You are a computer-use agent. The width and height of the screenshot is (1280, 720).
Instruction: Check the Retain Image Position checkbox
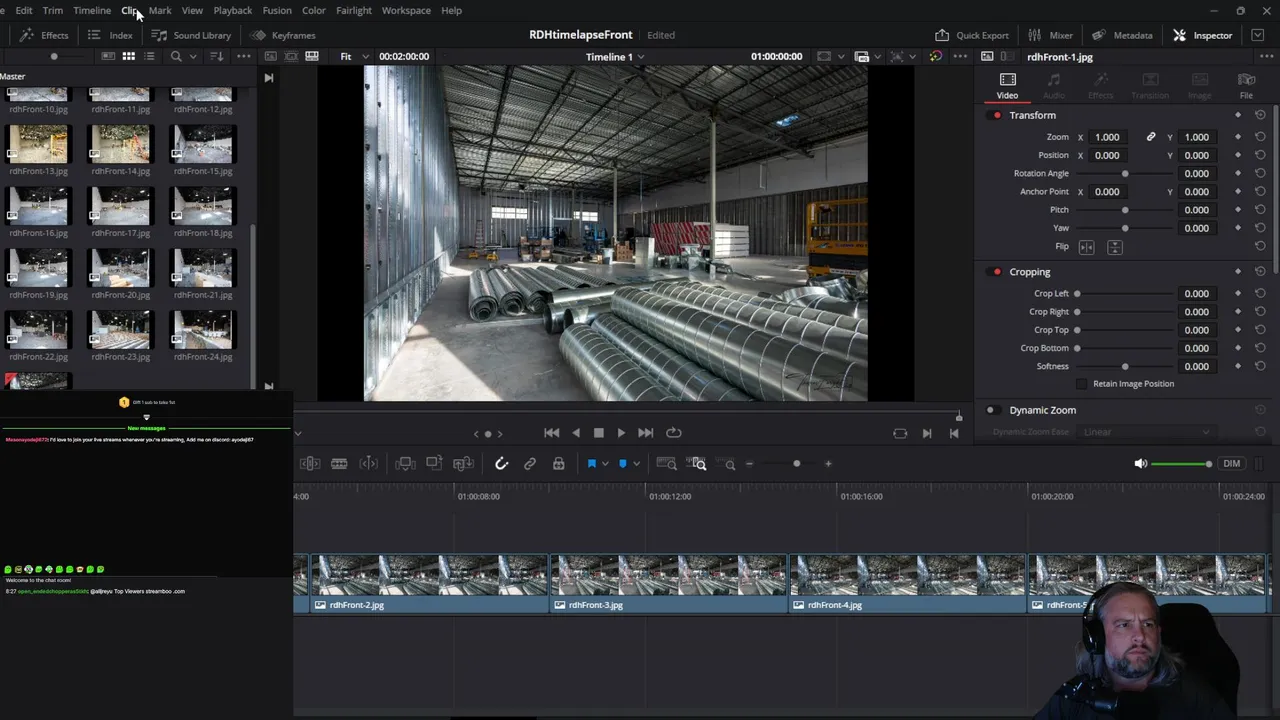click(x=1081, y=384)
